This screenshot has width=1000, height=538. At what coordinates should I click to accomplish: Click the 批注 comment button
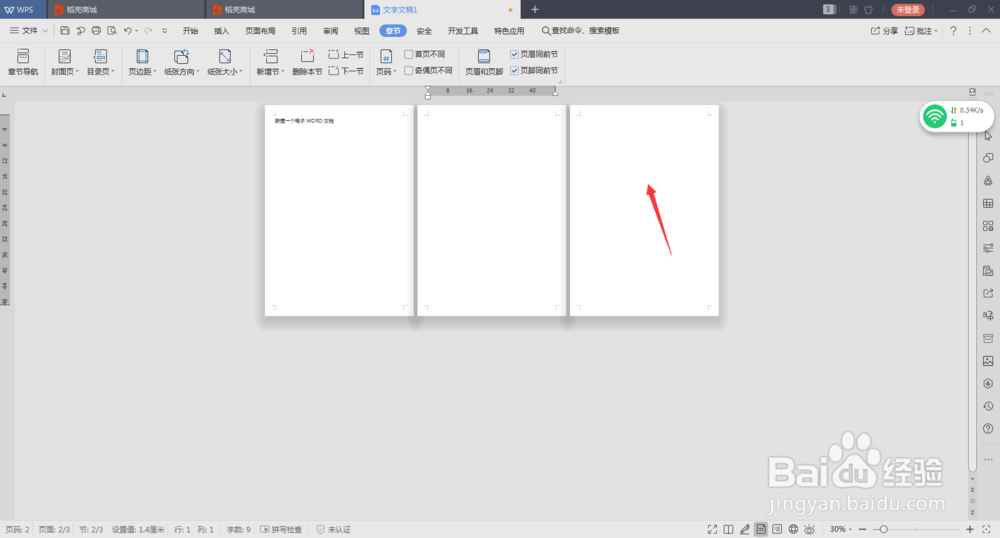(922, 31)
